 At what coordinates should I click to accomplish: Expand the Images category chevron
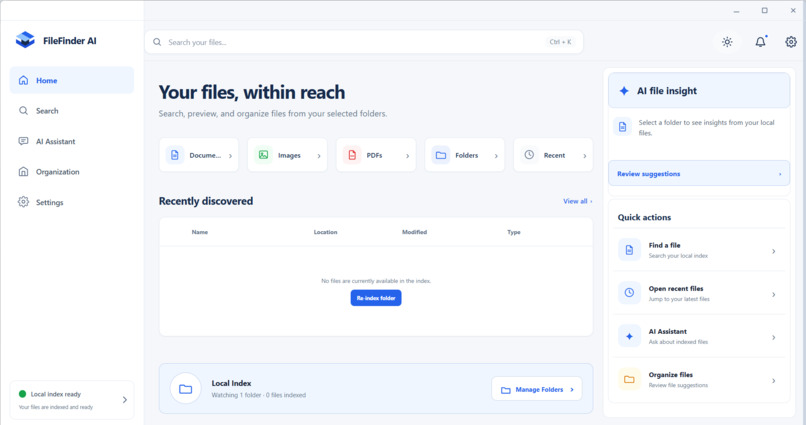pos(319,156)
